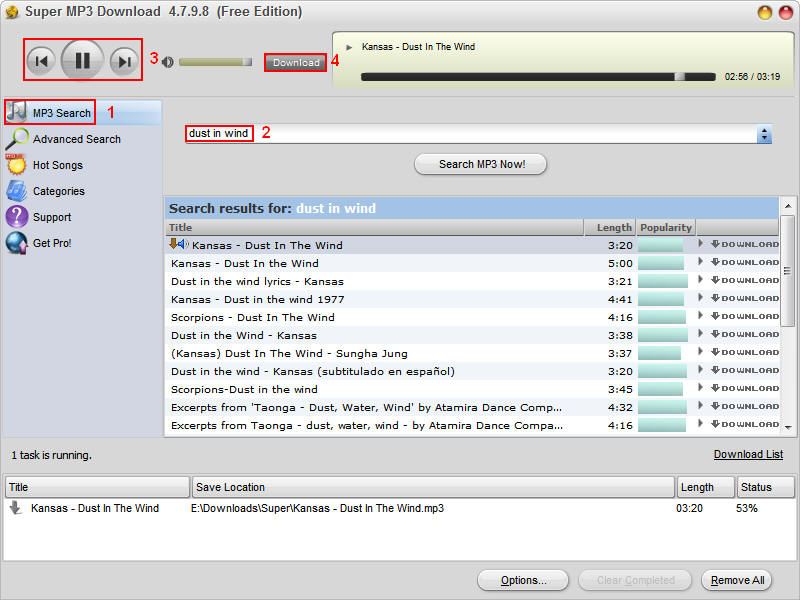The width and height of the screenshot is (800, 600).
Task: Click the Status column header in download list
Action: click(765, 487)
